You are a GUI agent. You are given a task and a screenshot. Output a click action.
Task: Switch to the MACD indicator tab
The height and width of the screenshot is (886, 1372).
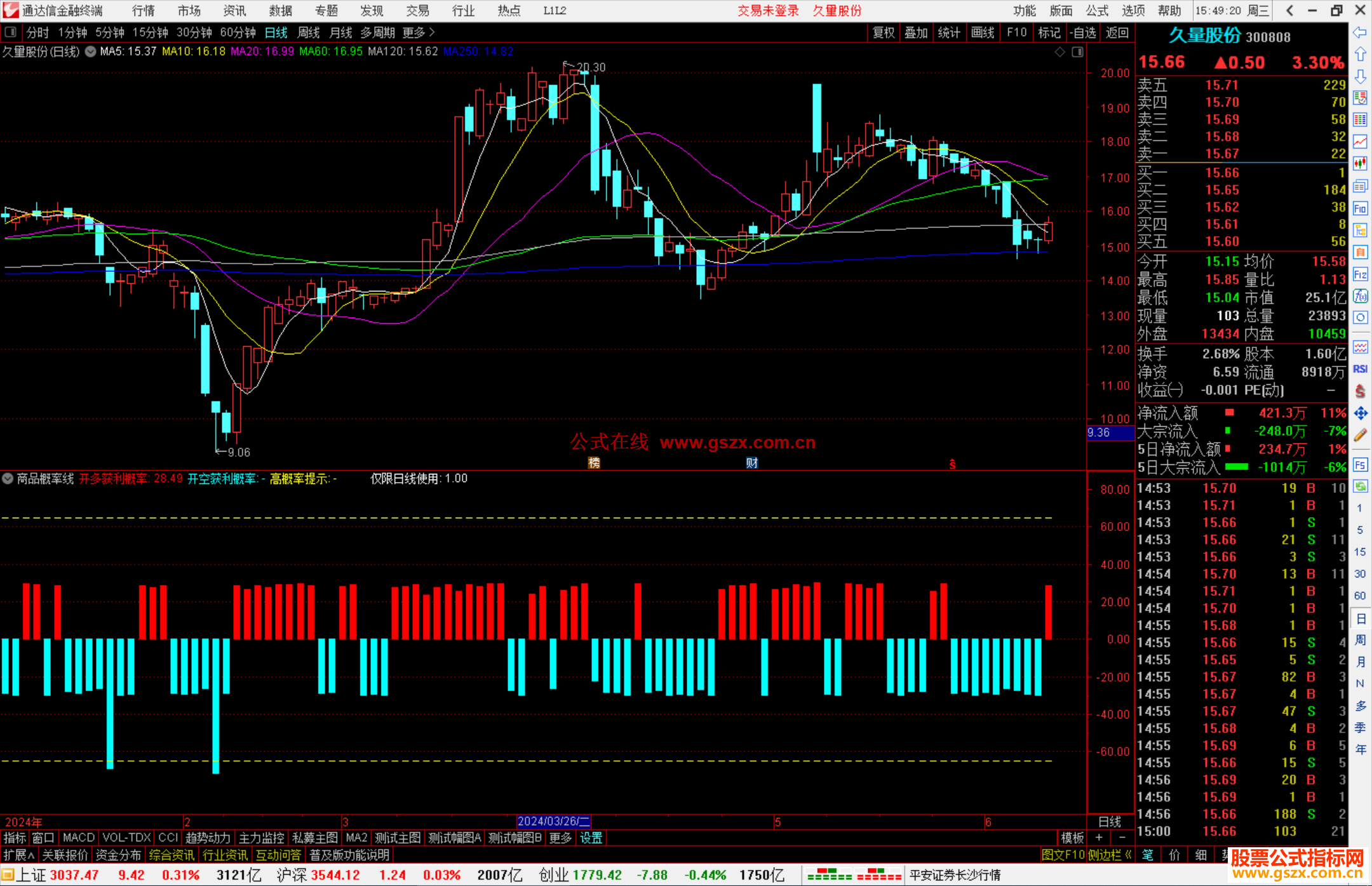pos(78,838)
